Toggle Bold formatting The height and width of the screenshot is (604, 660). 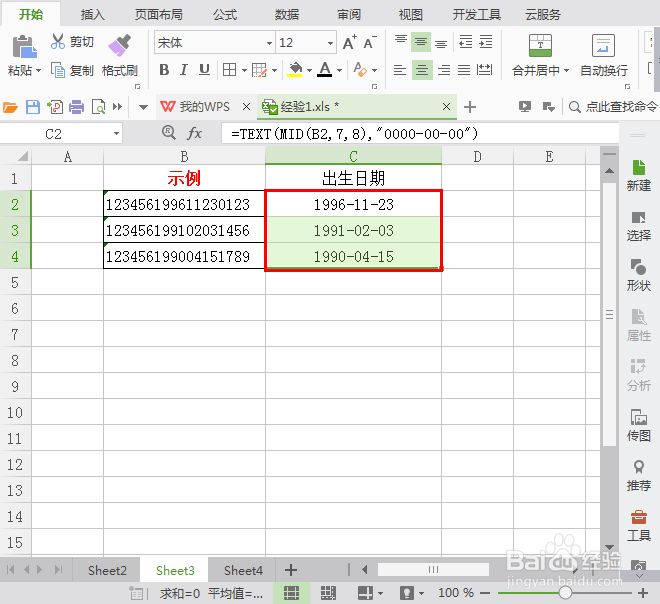pyautogui.click(x=164, y=69)
